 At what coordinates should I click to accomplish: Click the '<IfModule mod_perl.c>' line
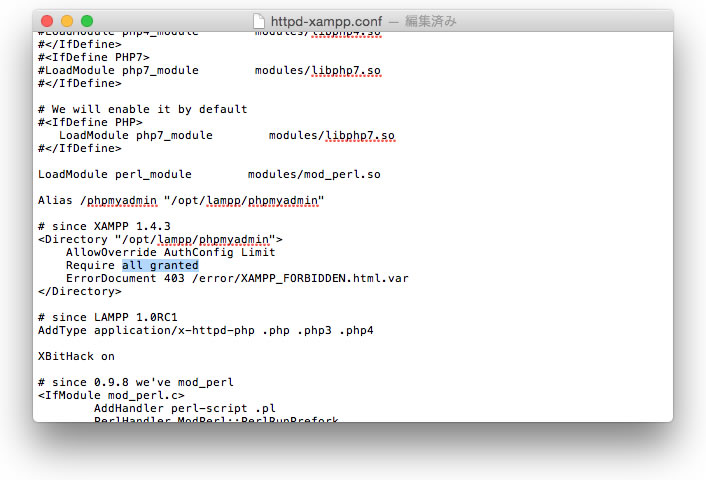pyautogui.click(x=111, y=395)
